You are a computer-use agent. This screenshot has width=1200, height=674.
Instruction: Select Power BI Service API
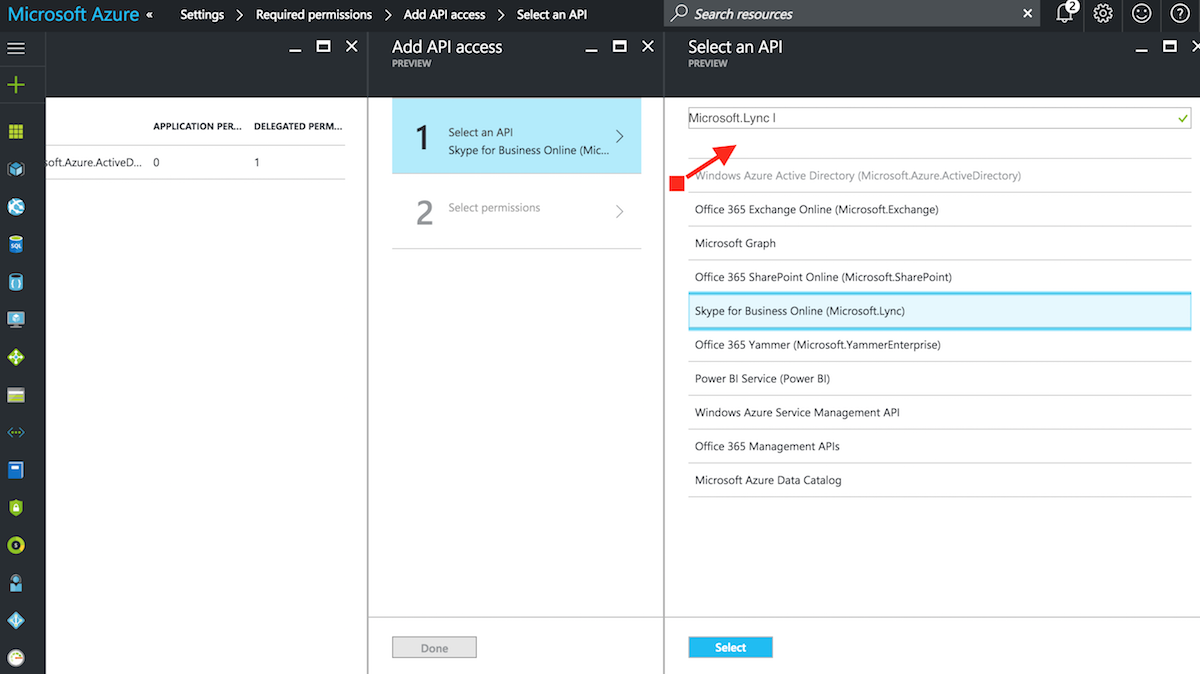pyautogui.click(x=939, y=379)
